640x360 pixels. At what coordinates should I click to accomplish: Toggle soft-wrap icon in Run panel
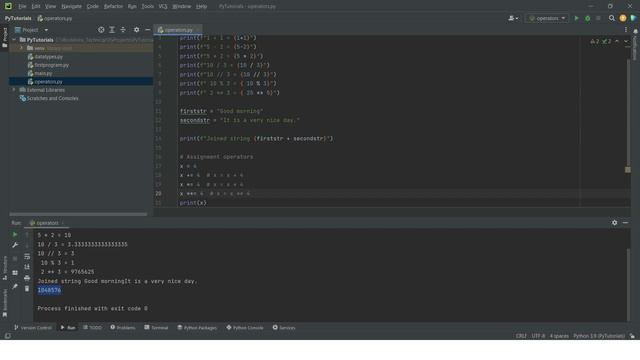27,256
